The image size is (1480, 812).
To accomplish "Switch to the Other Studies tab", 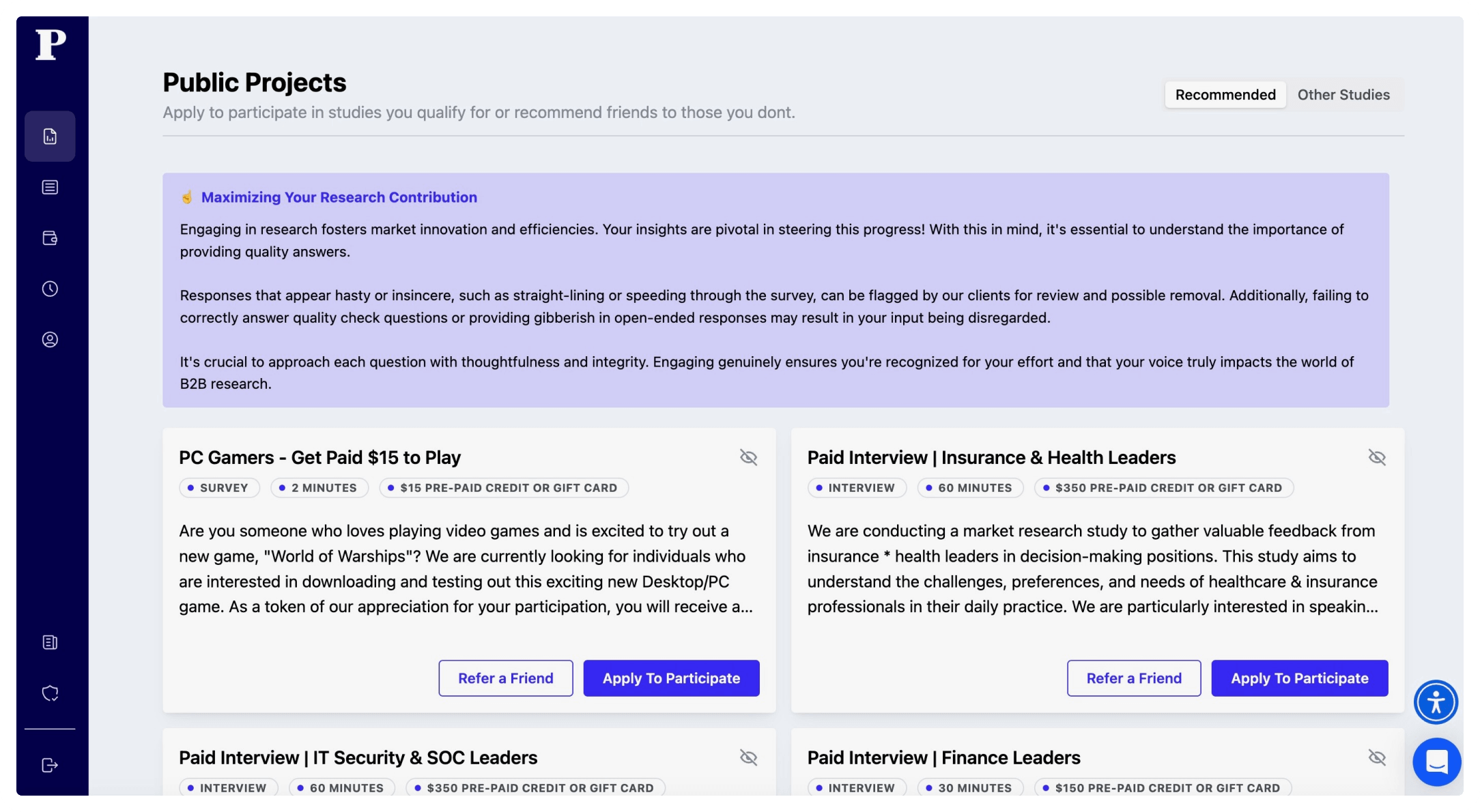I will [1343, 95].
